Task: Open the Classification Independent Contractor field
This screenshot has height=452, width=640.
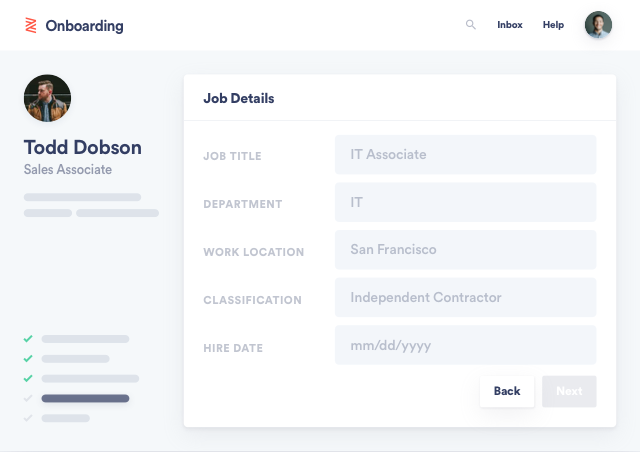Action: pyautogui.click(x=465, y=297)
